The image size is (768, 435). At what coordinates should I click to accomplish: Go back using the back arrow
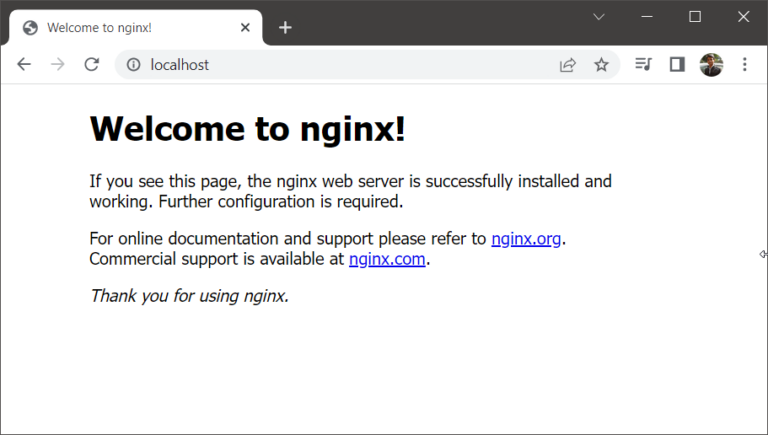[24, 65]
